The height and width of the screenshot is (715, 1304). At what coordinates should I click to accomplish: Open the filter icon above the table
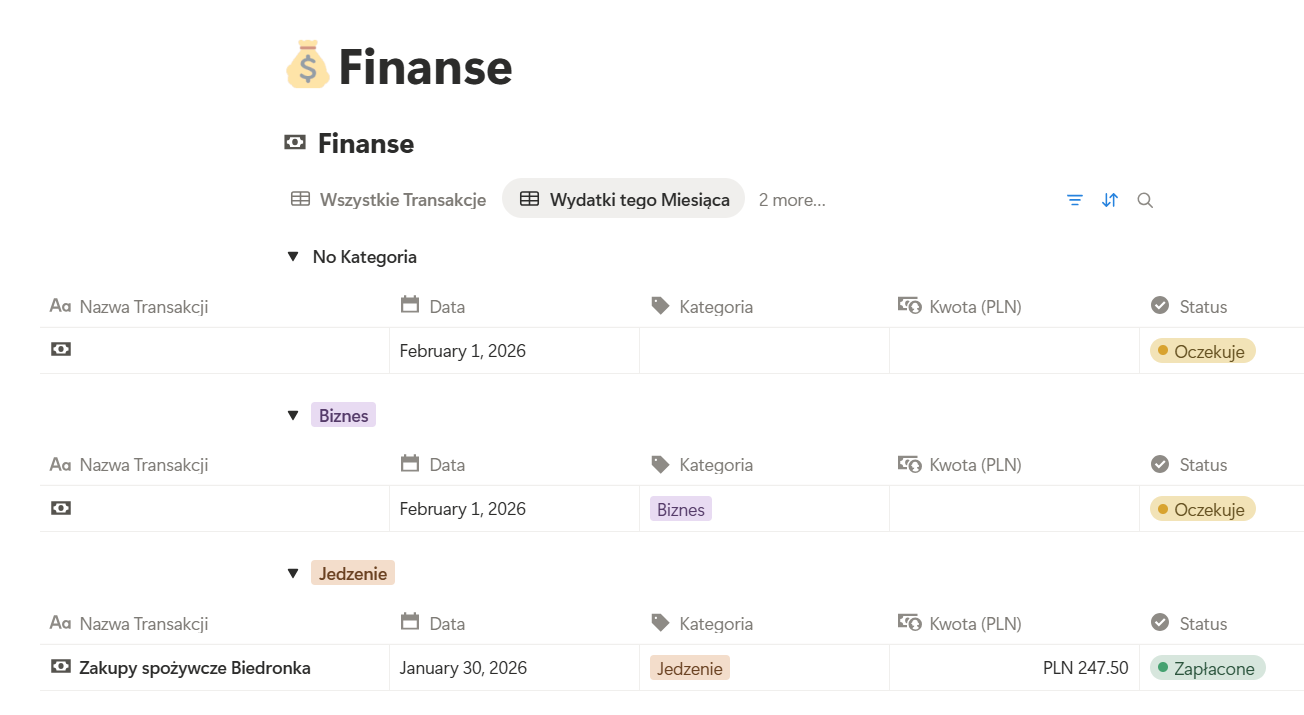[1074, 200]
